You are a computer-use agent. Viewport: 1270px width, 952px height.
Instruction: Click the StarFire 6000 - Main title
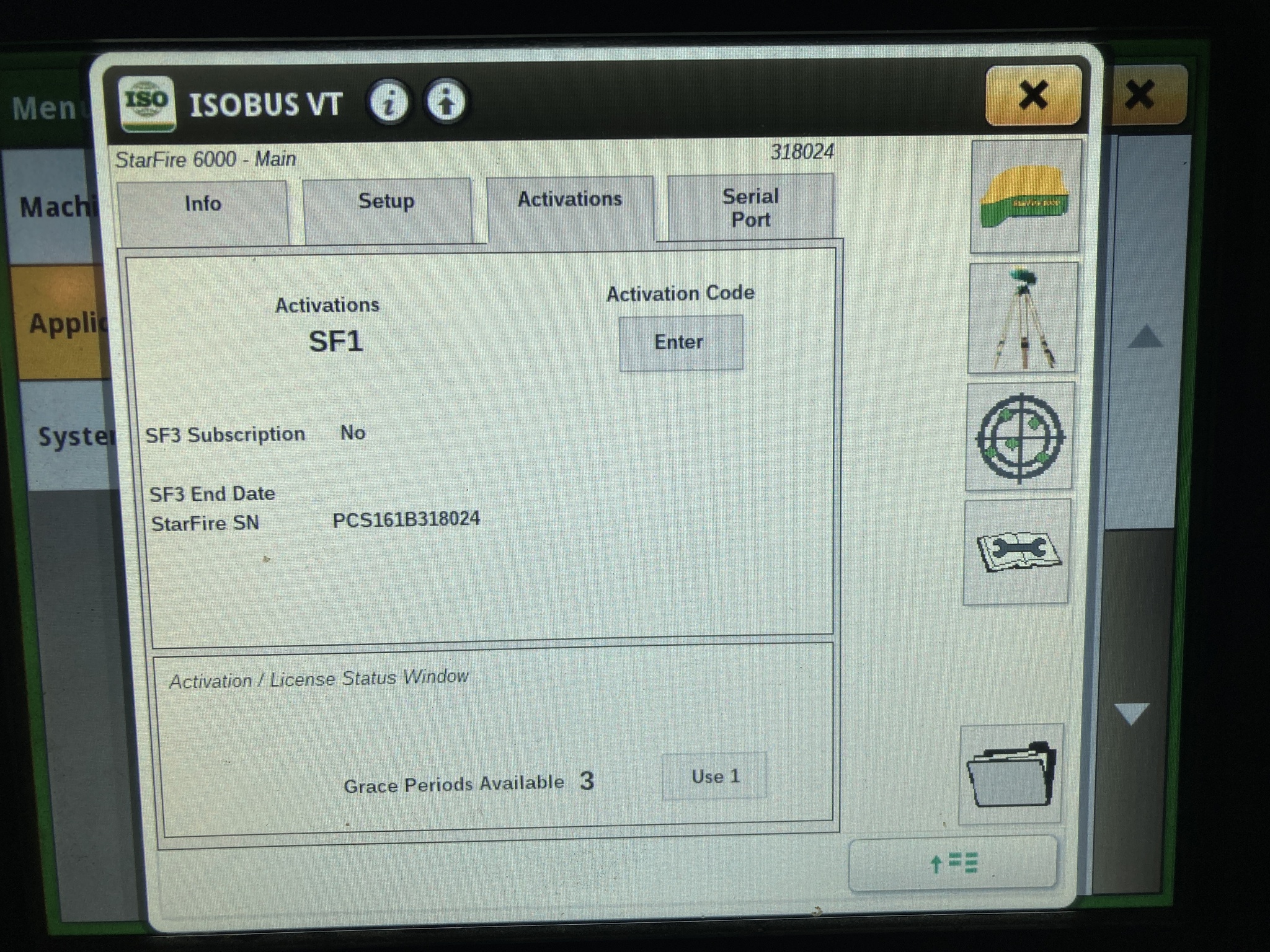205,159
